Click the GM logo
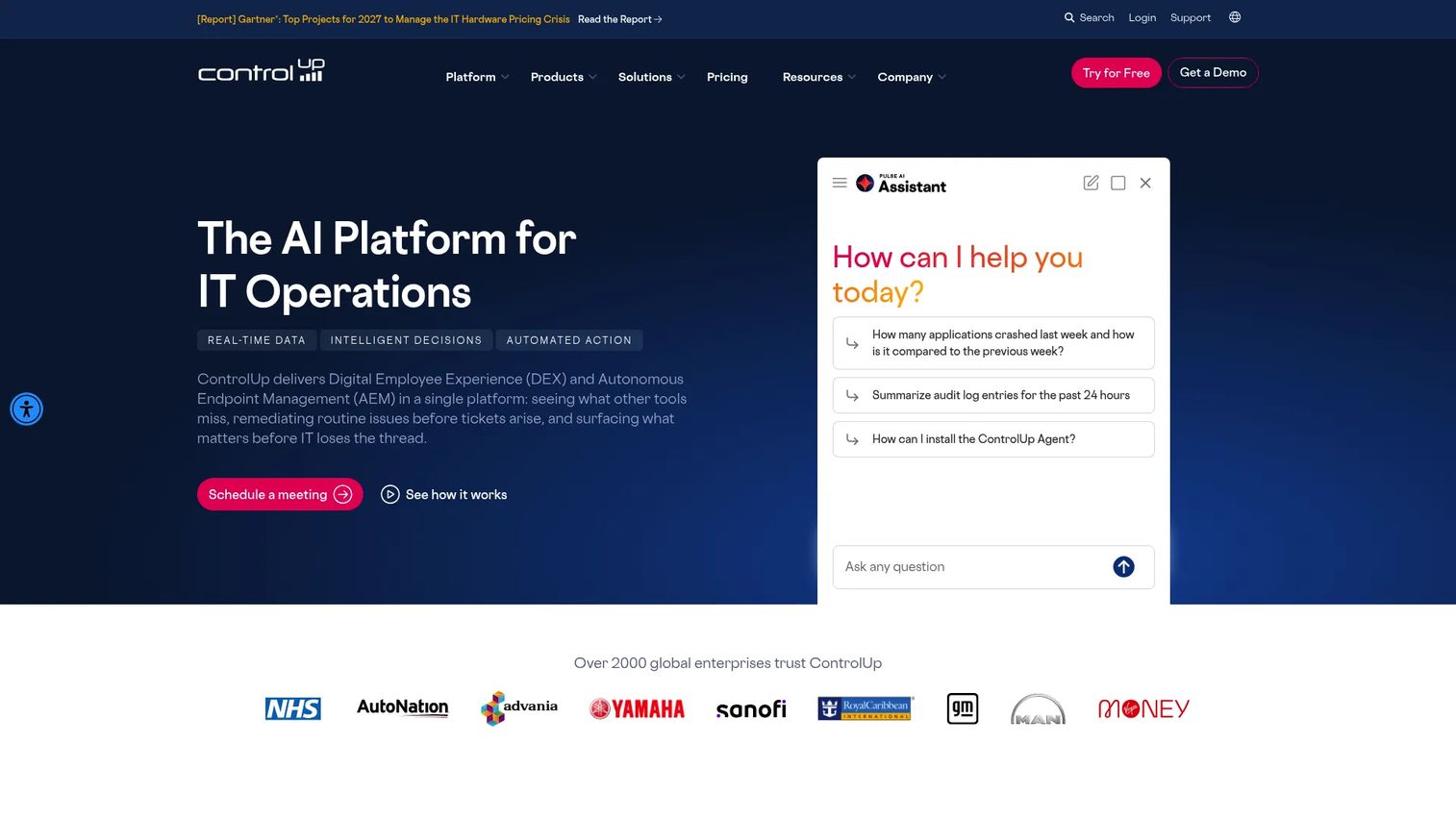The width and height of the screenshot is (1456, 818). pos(963,708)
